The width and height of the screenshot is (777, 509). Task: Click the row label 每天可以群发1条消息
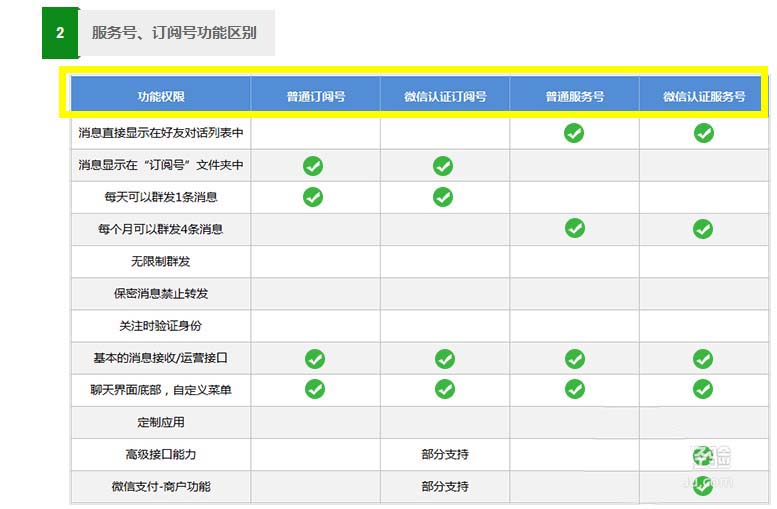point(161,197)
